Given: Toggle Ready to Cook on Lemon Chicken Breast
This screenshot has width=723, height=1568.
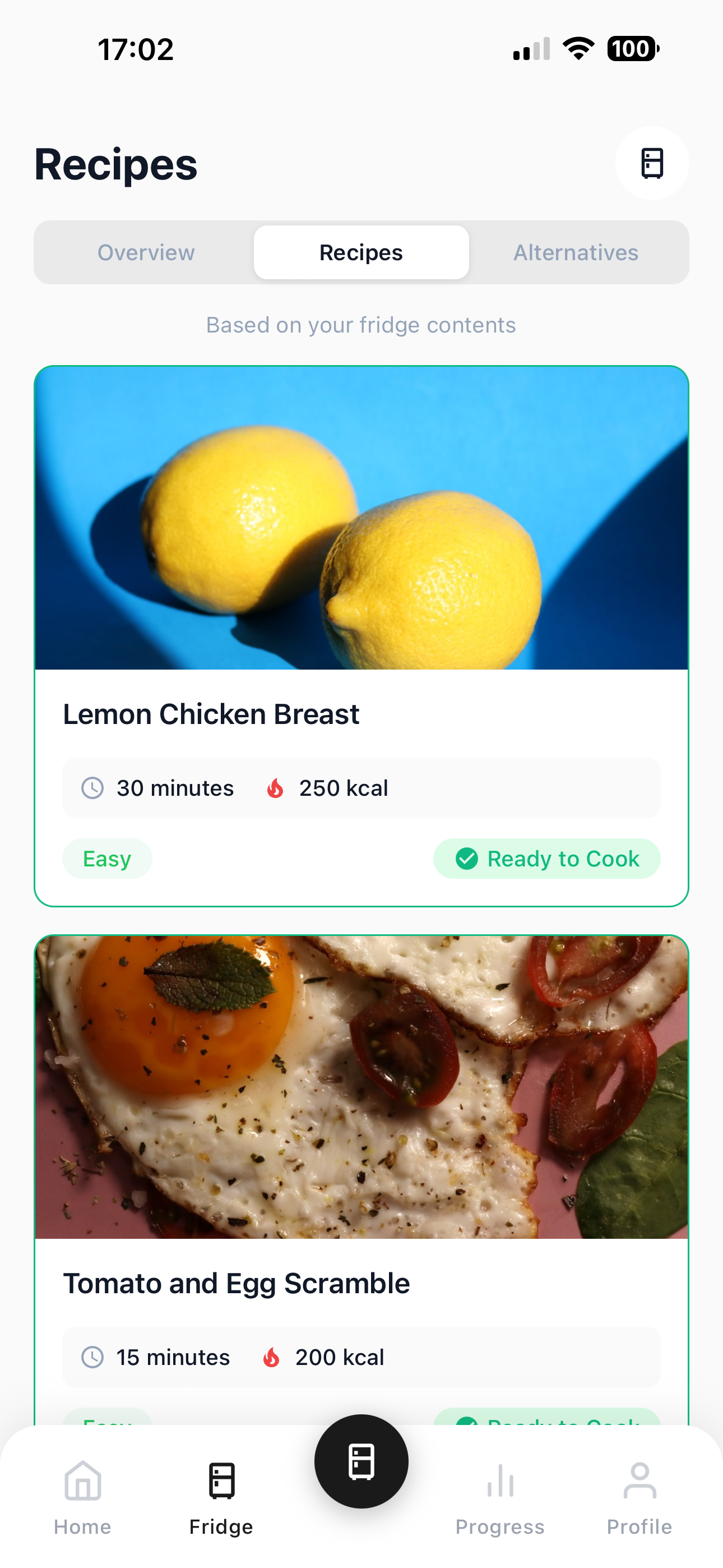Looking at the screenshot, I should pyautogui.click(x=546, y=858).
